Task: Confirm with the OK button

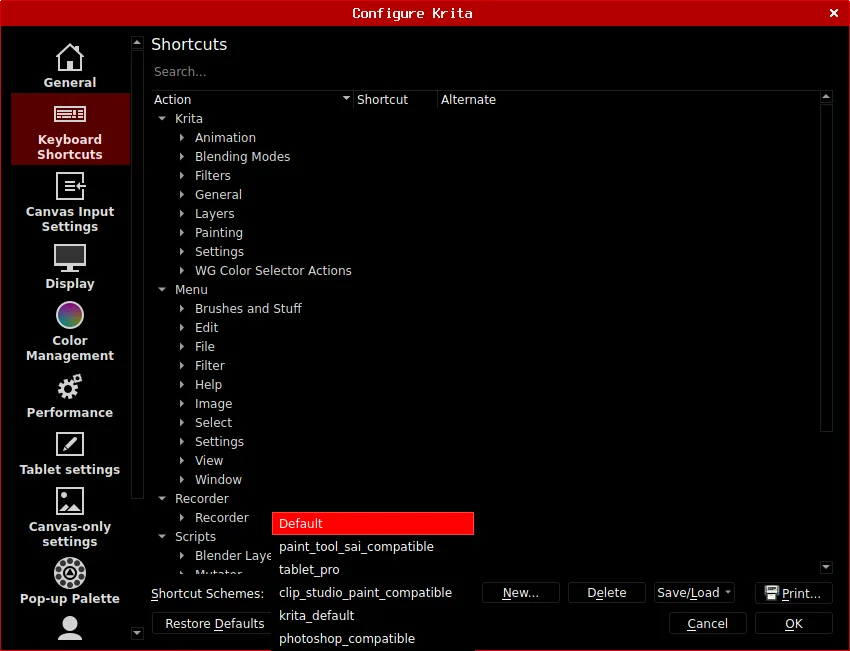Action: 794,623
